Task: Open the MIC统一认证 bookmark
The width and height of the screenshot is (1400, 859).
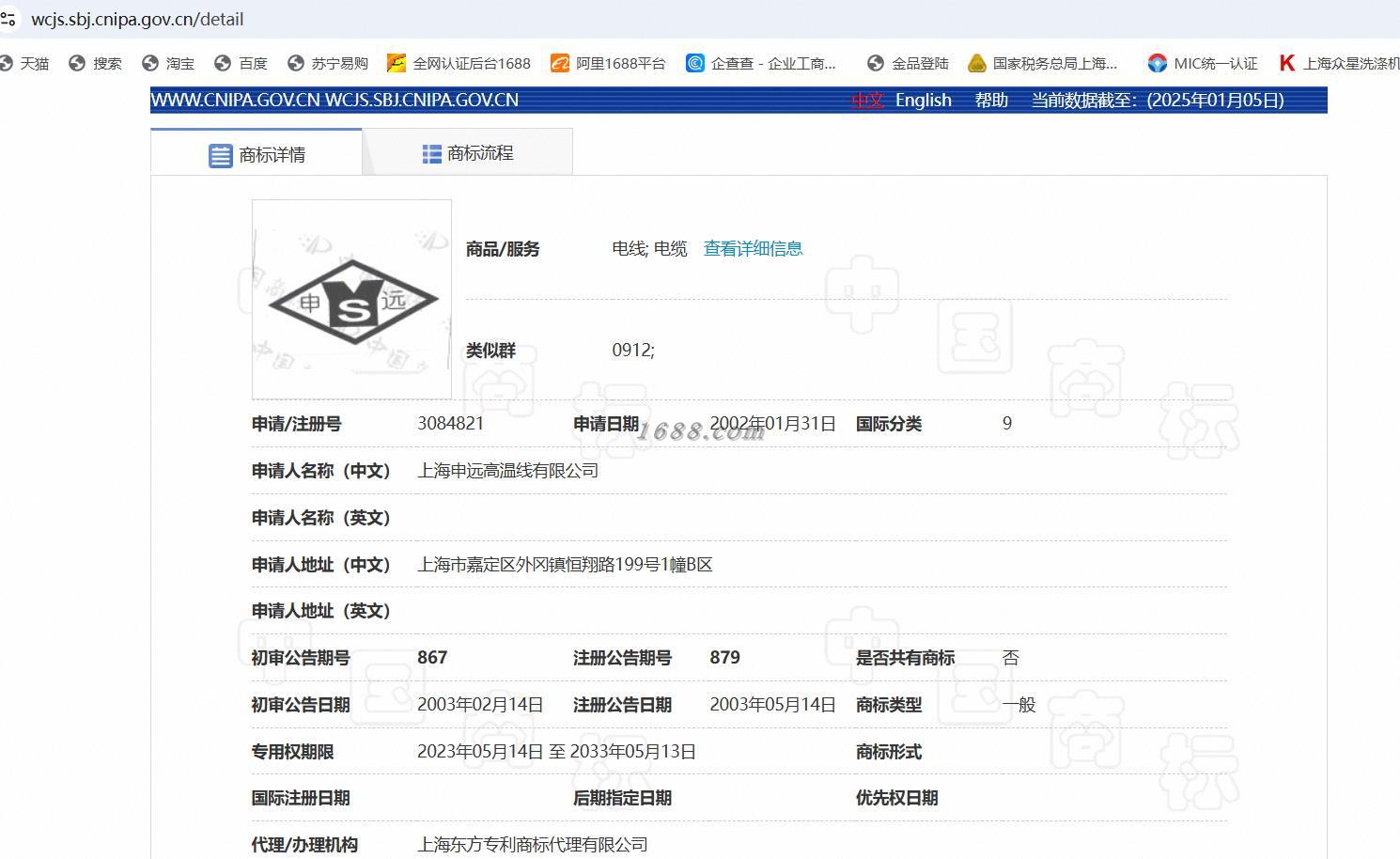Action: coord(1204,63)
